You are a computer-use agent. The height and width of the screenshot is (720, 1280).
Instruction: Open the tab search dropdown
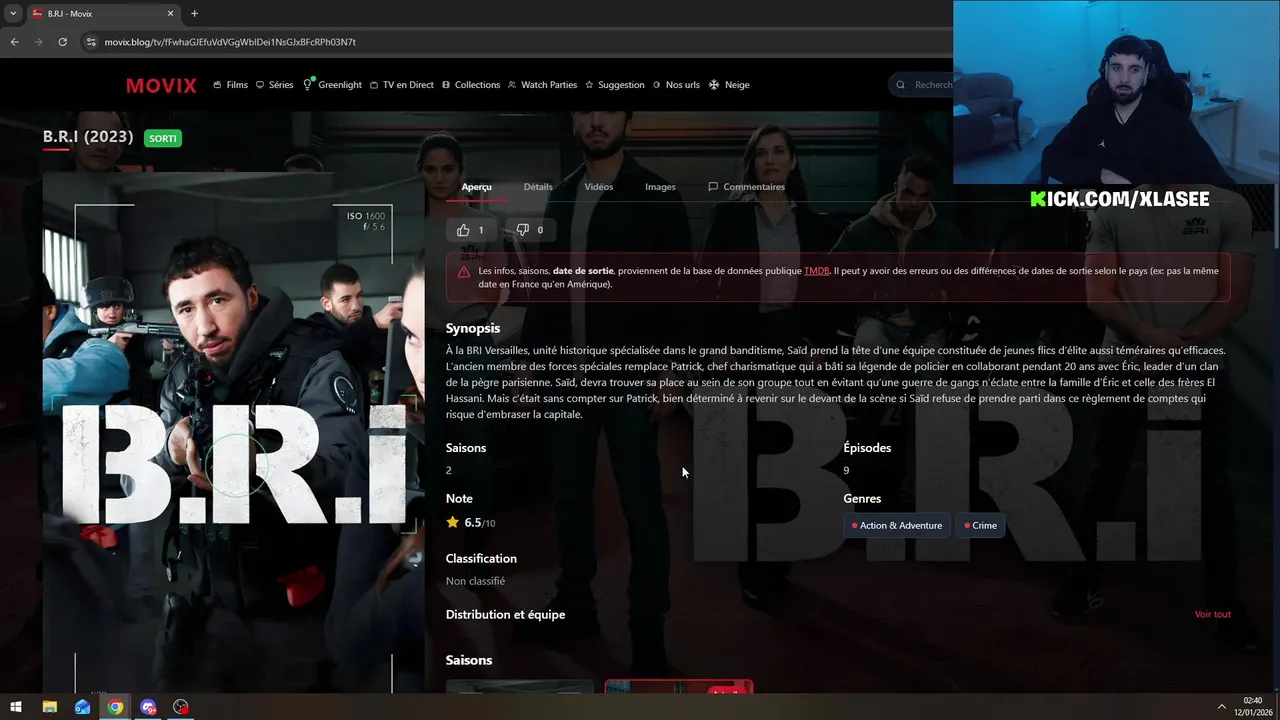(x=12, y=14)
